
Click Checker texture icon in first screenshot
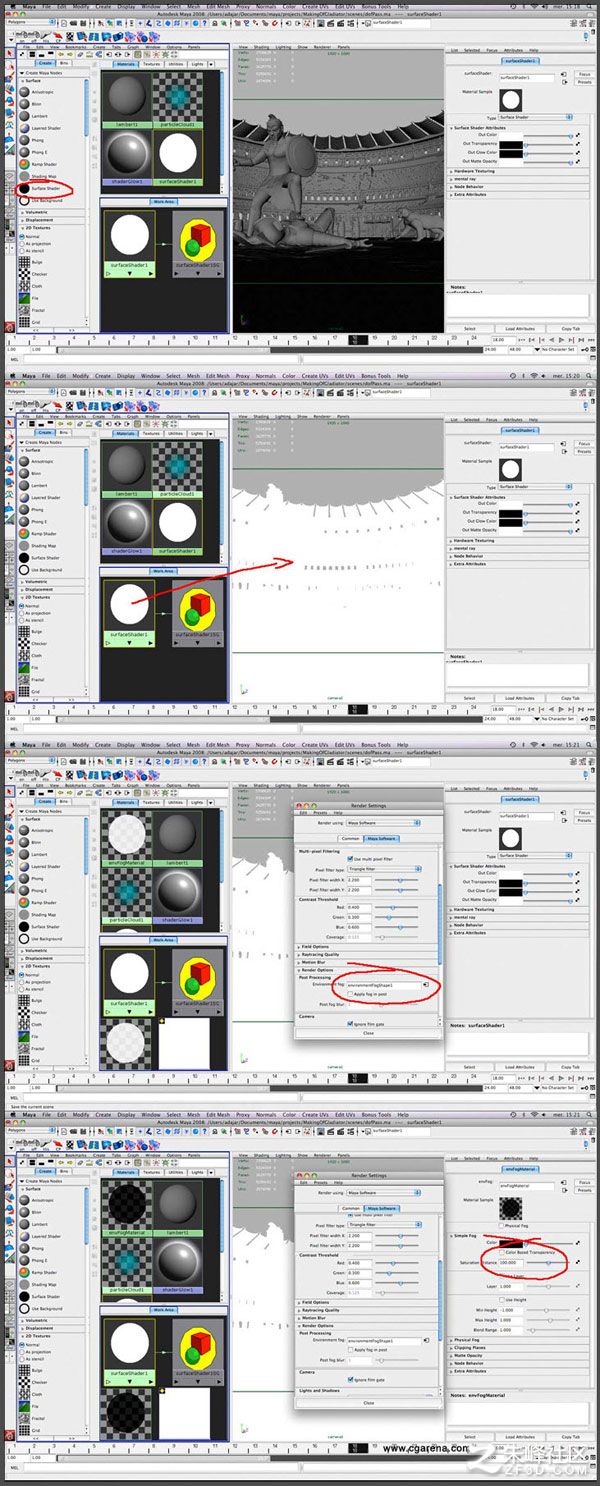coord(24,274)
